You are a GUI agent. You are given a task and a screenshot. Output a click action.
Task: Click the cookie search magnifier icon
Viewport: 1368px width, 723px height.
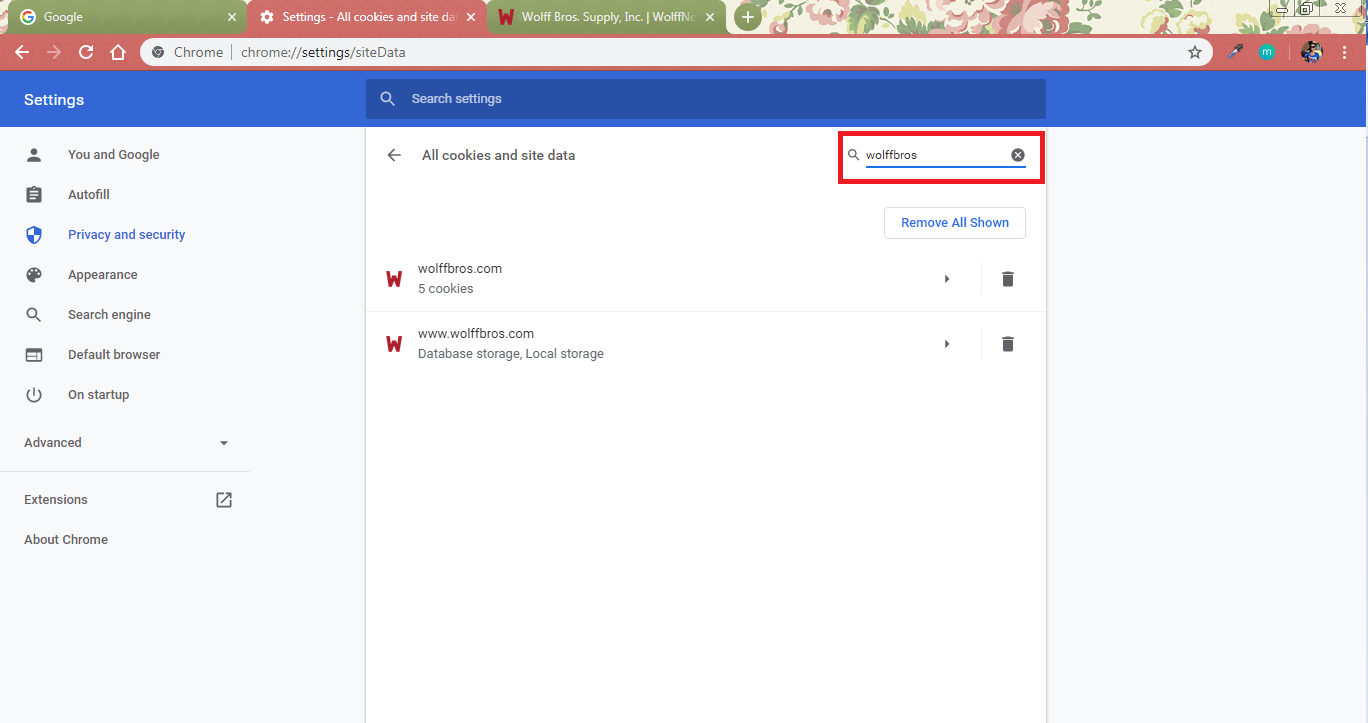click(x=854, y=155)
